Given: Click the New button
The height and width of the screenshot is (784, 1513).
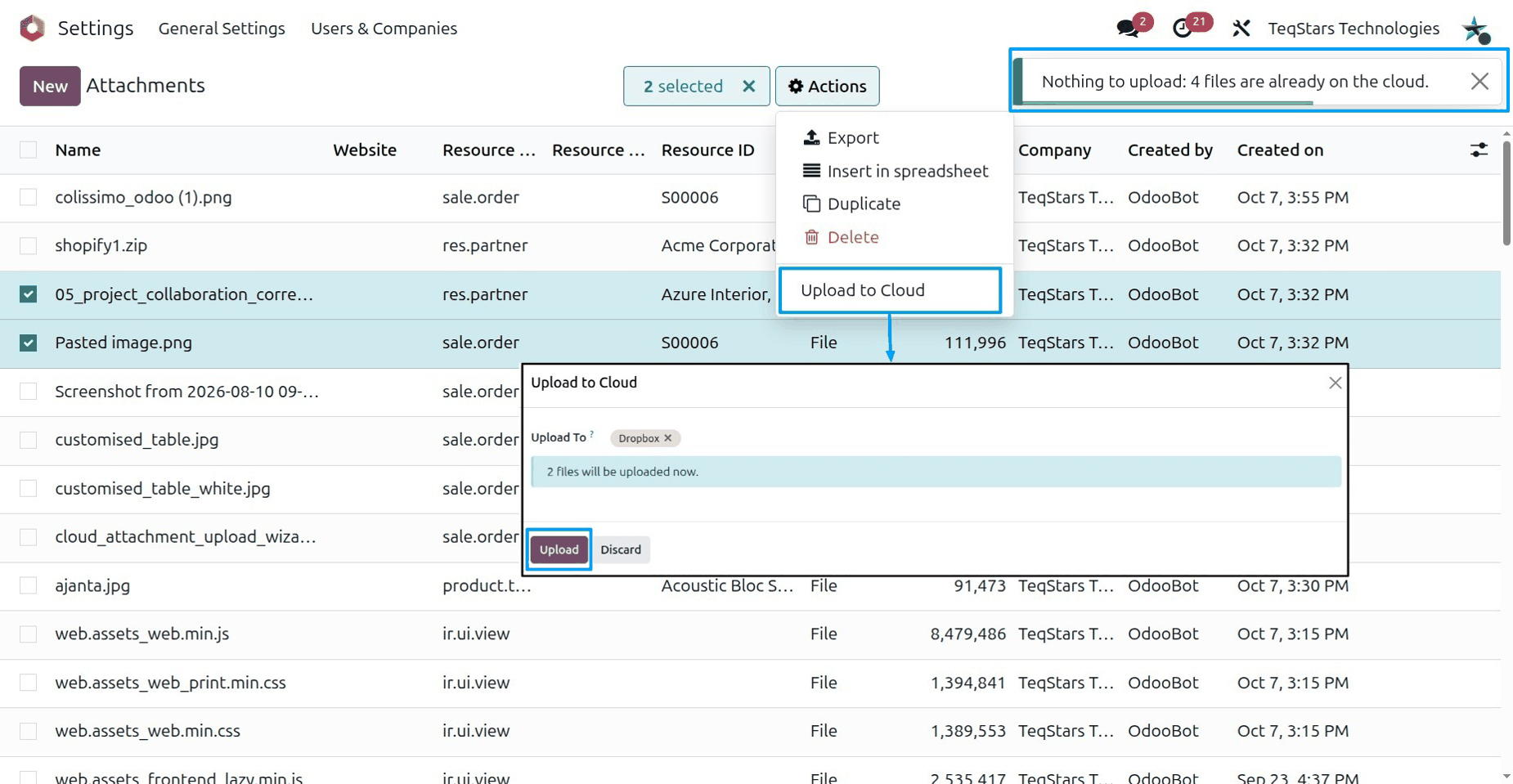Looking at the screenshot, I should point(50,86).
